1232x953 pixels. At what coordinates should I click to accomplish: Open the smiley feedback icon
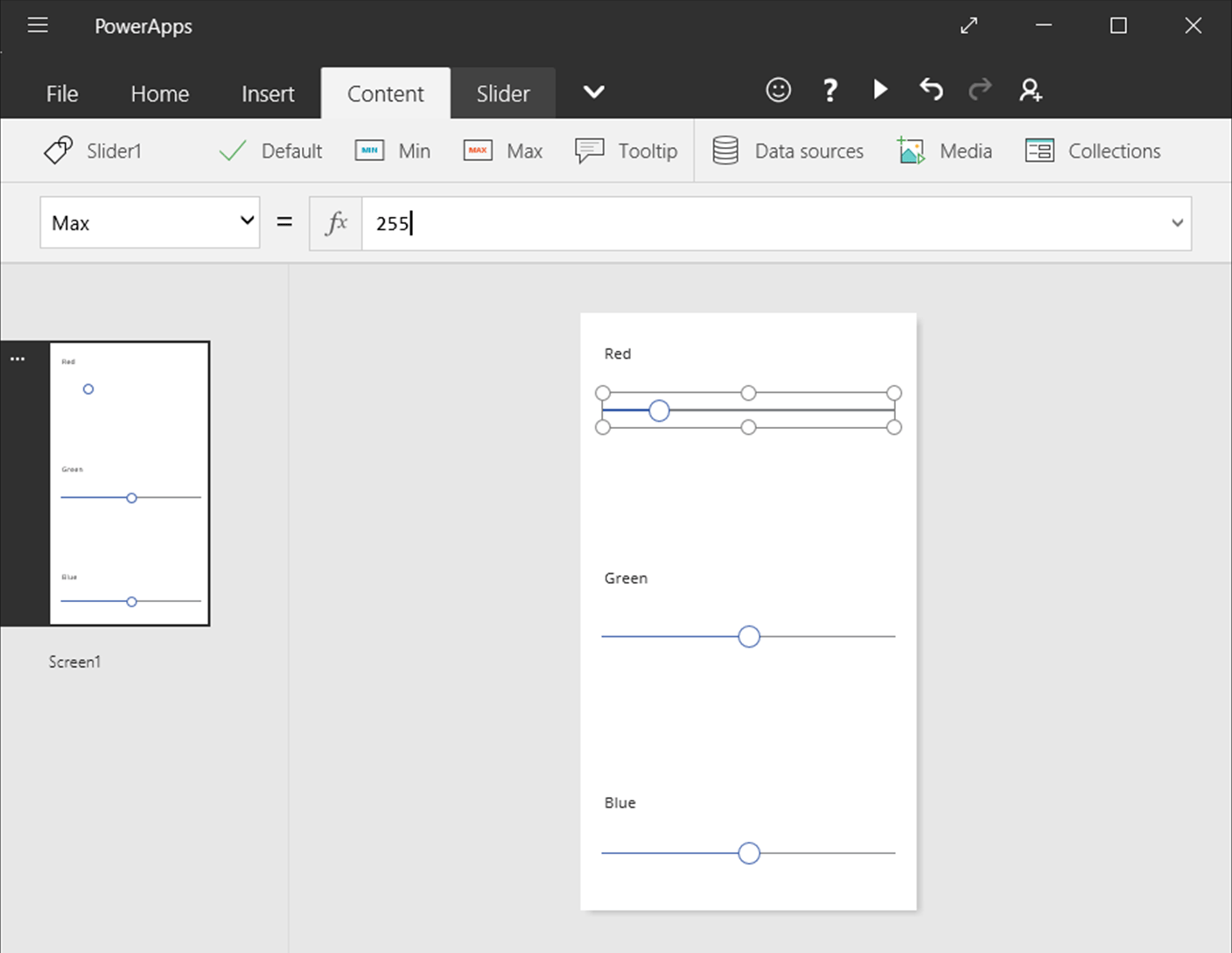[777, 90]
